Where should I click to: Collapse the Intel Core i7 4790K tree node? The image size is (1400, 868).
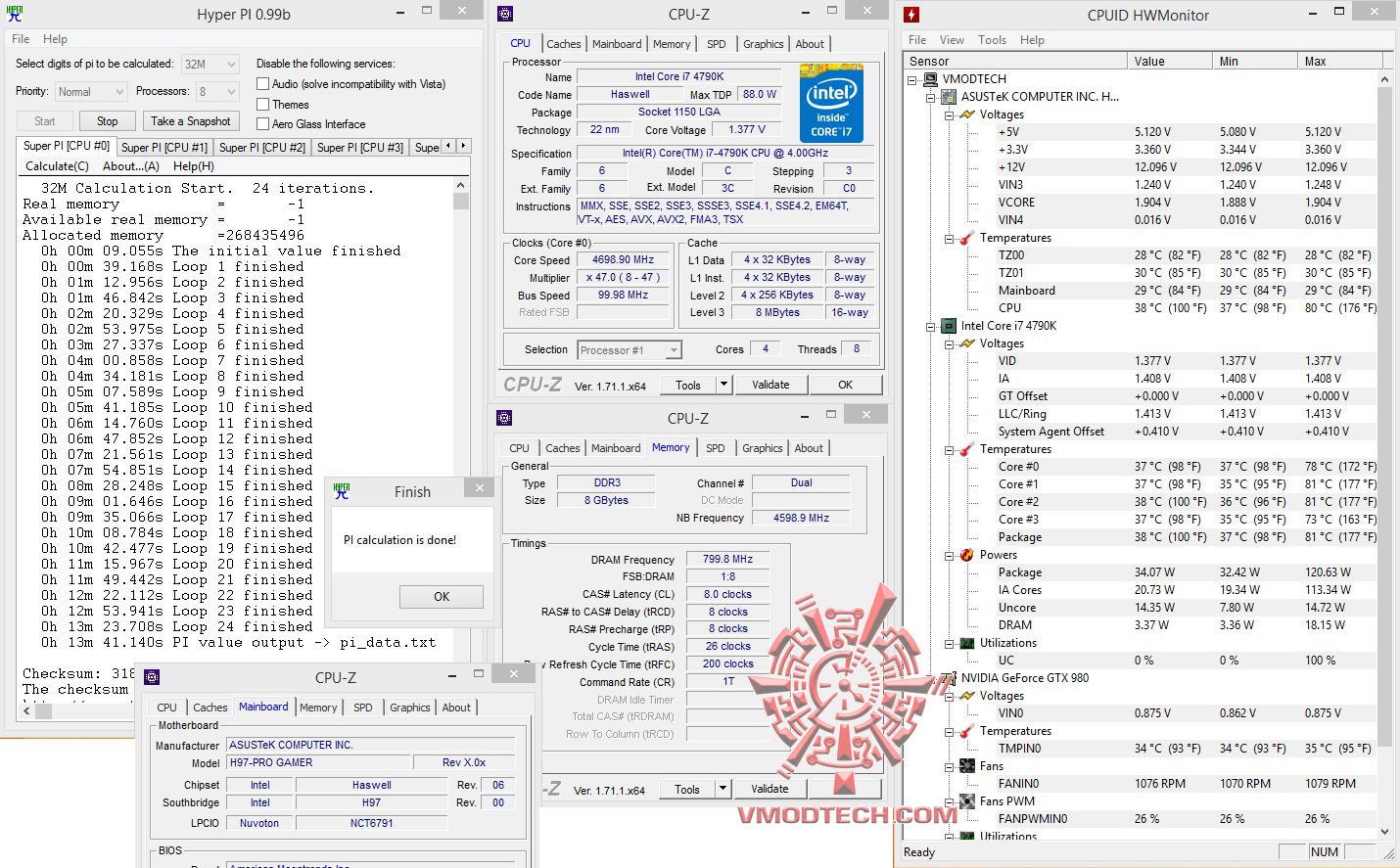pyautogui.click(x=931, y=326)
